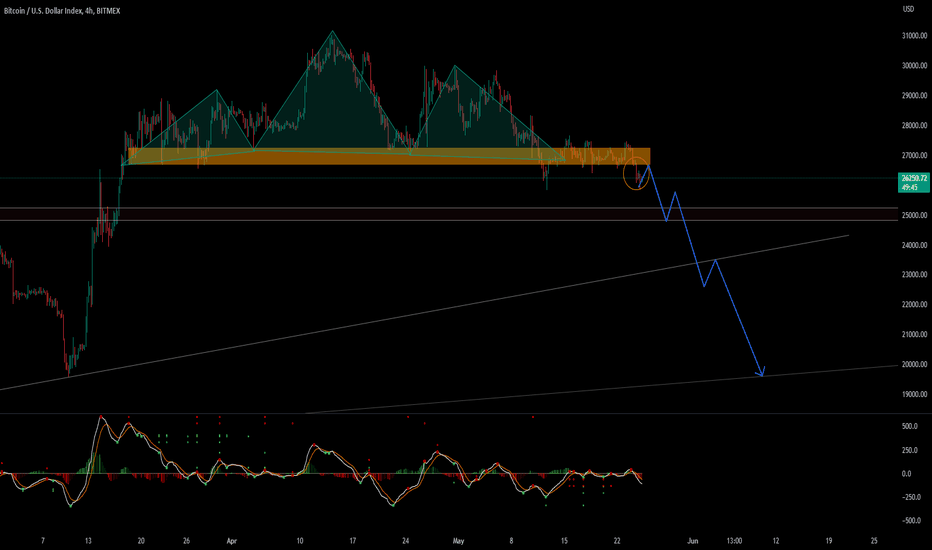The height and width of the screenshot is (550, 932).
Task: Click the head peak of the green triangle
Action: pos(332,31)
